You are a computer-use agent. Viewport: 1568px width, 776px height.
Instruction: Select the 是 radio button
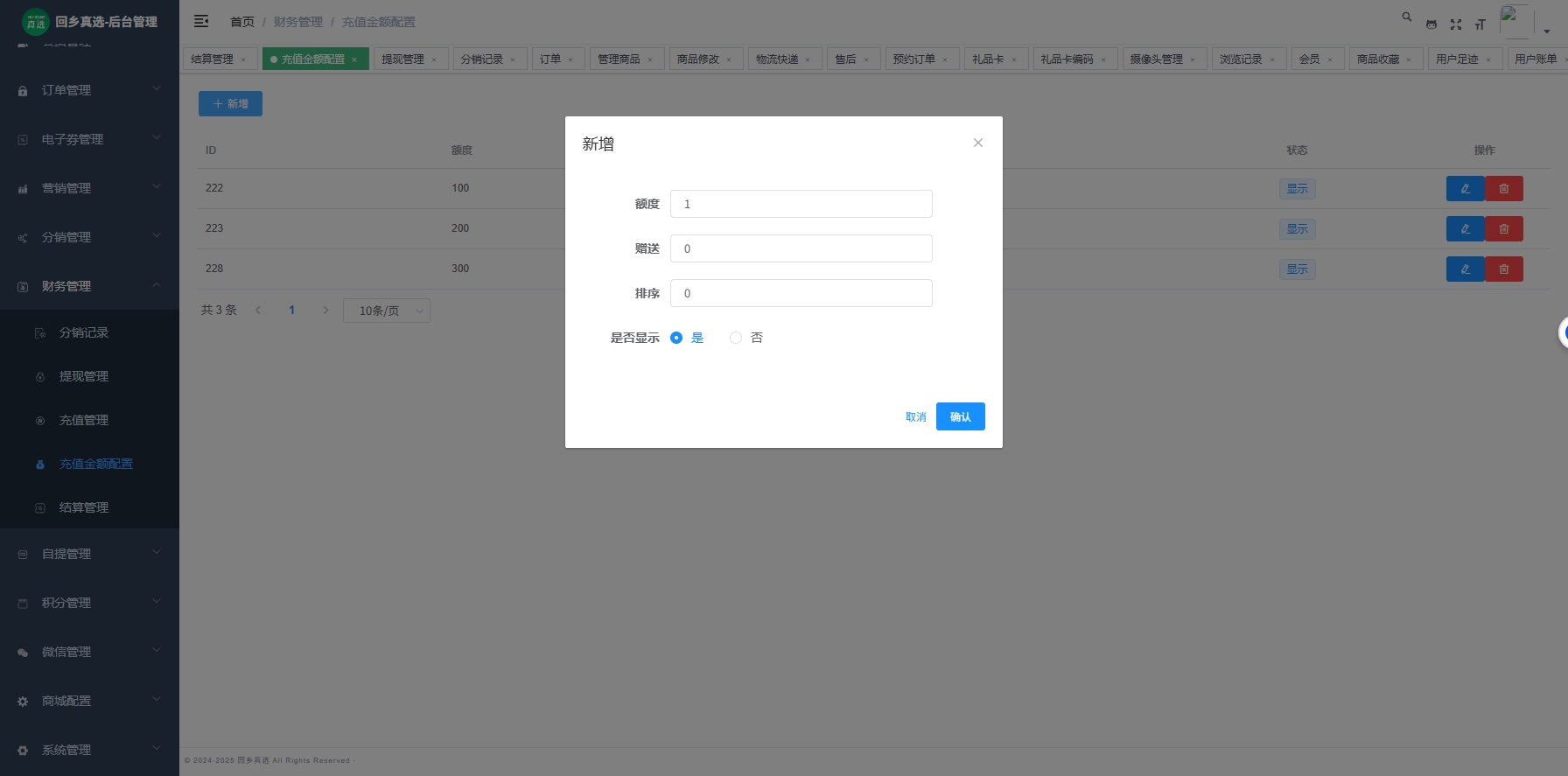pos(676,338)
